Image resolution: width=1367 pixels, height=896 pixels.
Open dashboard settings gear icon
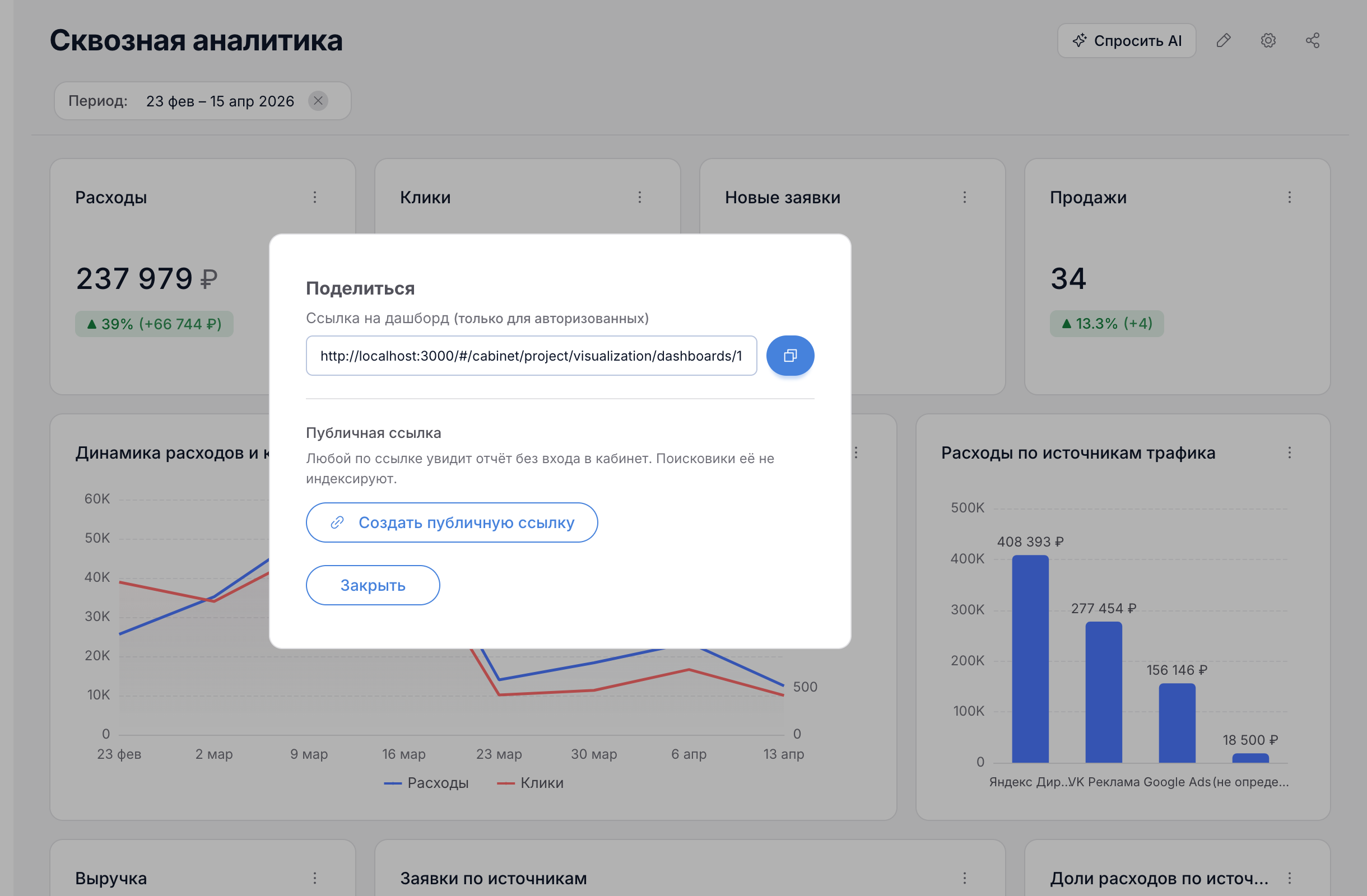pyautogui.click(x=1268, y=41)
